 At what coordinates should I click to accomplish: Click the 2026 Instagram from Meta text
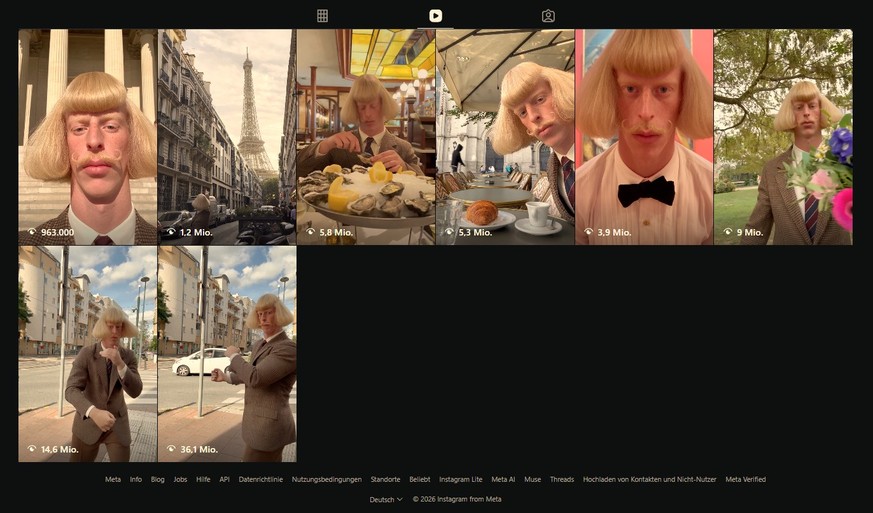click(x=457, y=499)
